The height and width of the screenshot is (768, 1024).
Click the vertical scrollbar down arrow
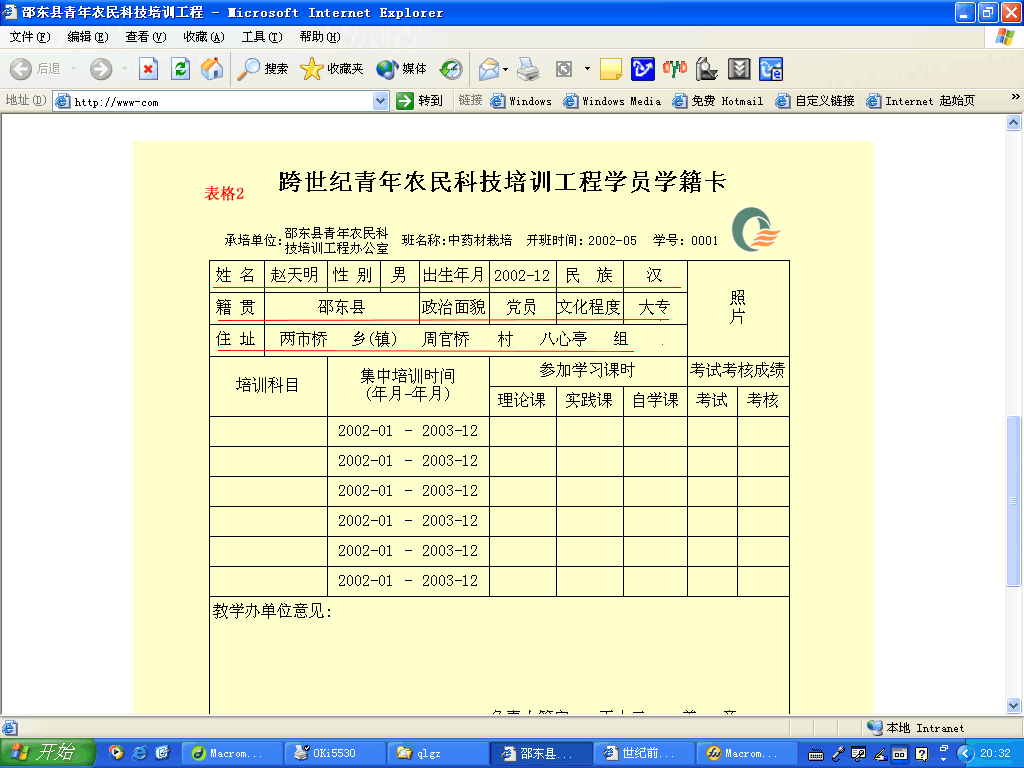[x=1014, y=706]
